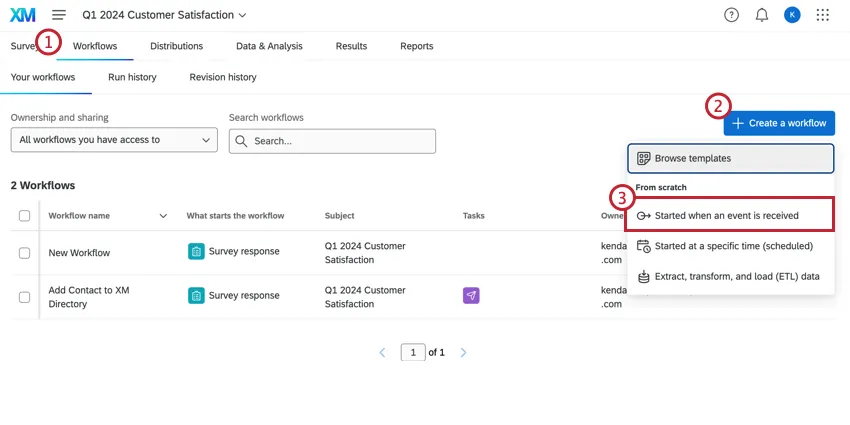Check the Add Contact to XM Directory checkbox
This screenshot has height=425, width=850.
[24, 296]
